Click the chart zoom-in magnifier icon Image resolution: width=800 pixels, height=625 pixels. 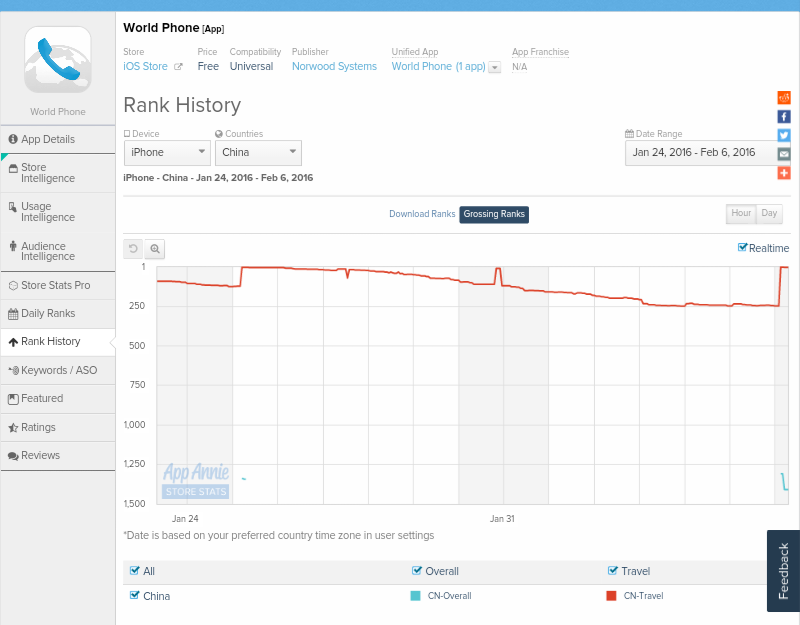click(x=155, y=249)
